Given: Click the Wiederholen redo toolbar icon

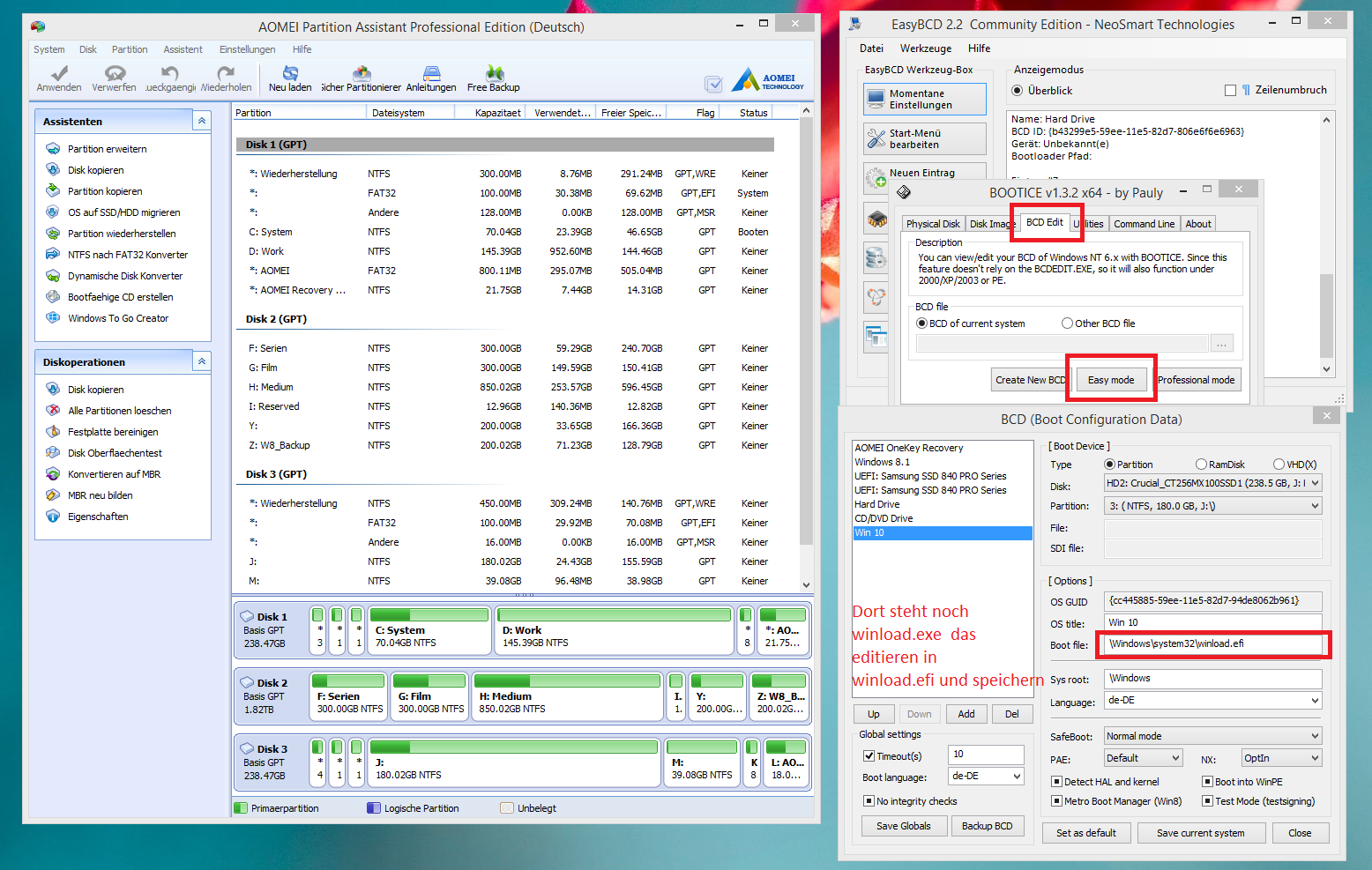Looking at the screenshot, I should click(x=226, y=73).
